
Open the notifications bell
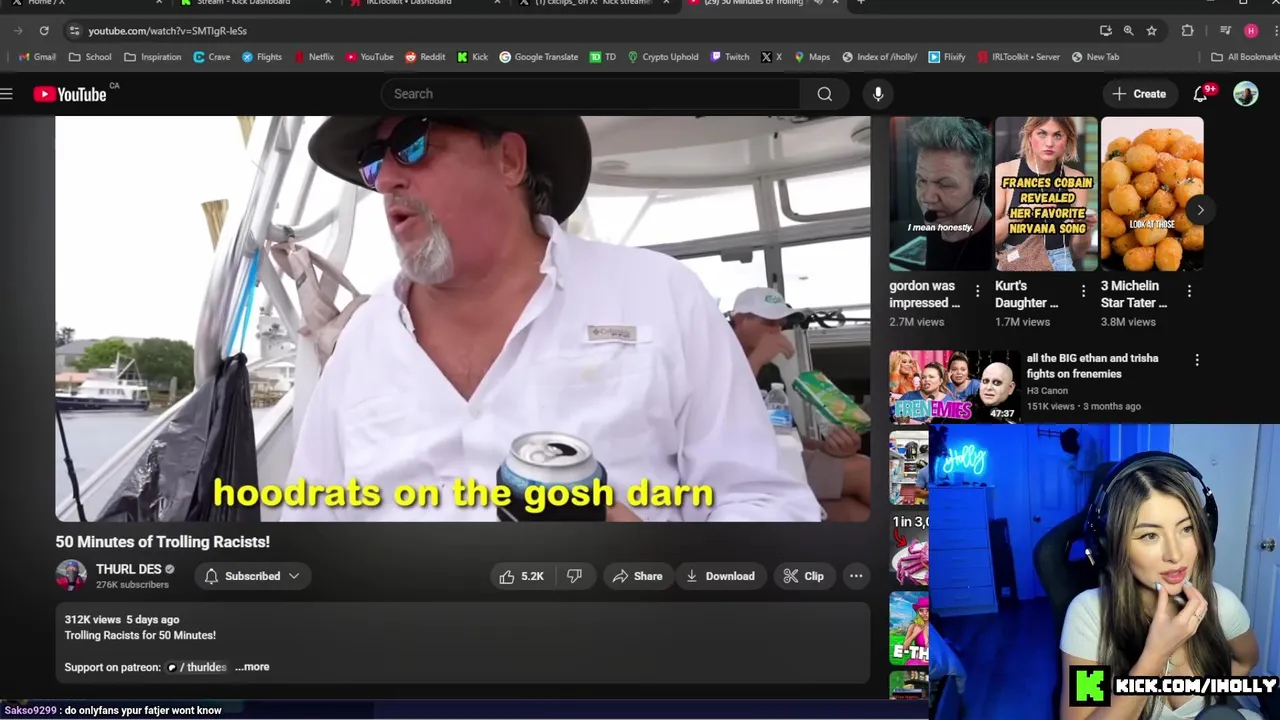[1200, 94]
